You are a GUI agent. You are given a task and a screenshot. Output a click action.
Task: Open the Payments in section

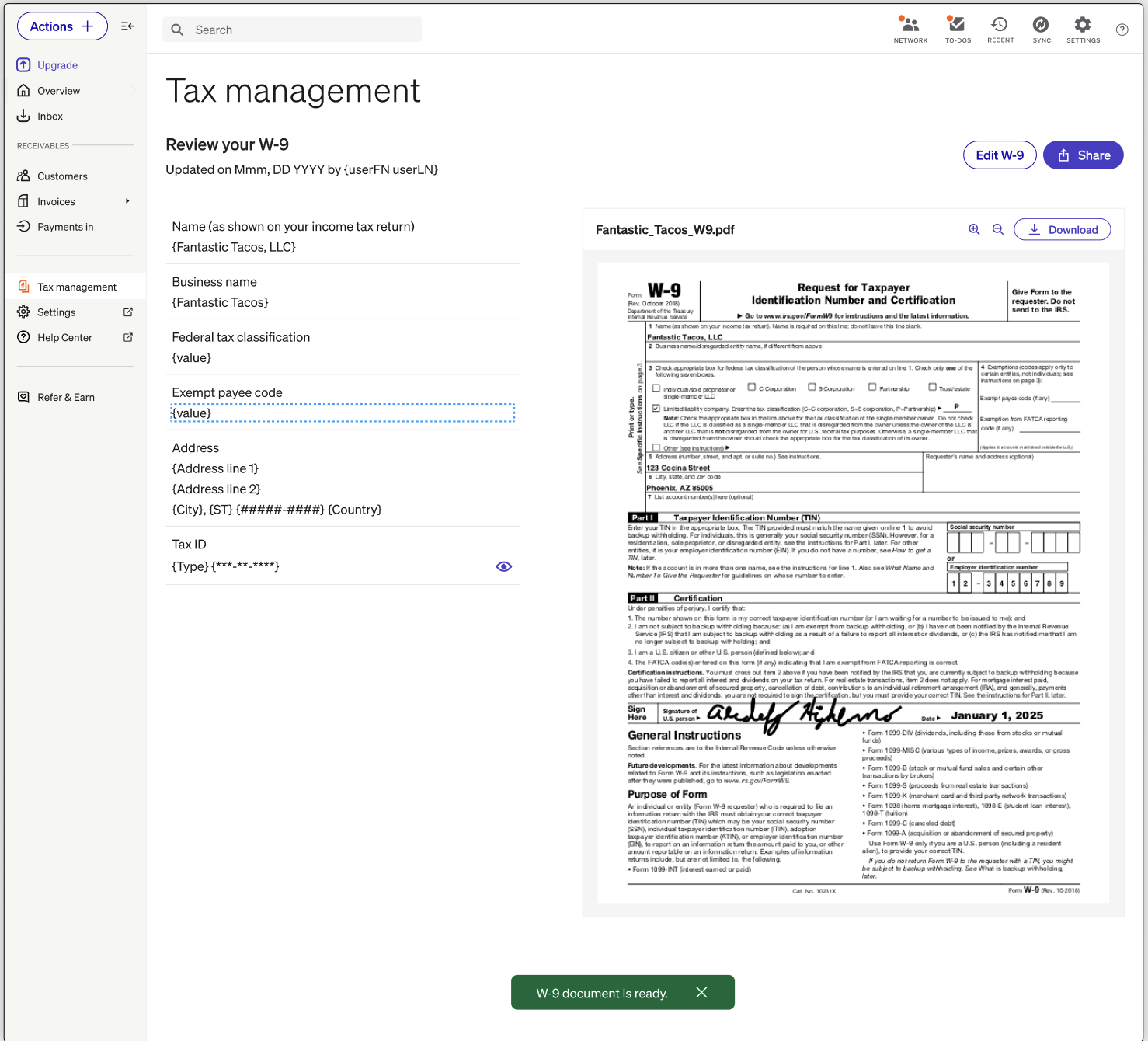point(65,226)
